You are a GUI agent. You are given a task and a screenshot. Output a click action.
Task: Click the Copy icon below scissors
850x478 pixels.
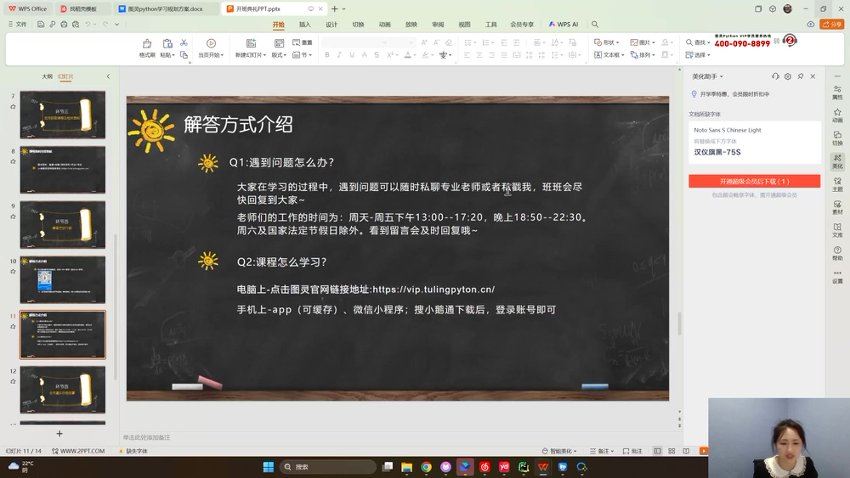(184, 55)
